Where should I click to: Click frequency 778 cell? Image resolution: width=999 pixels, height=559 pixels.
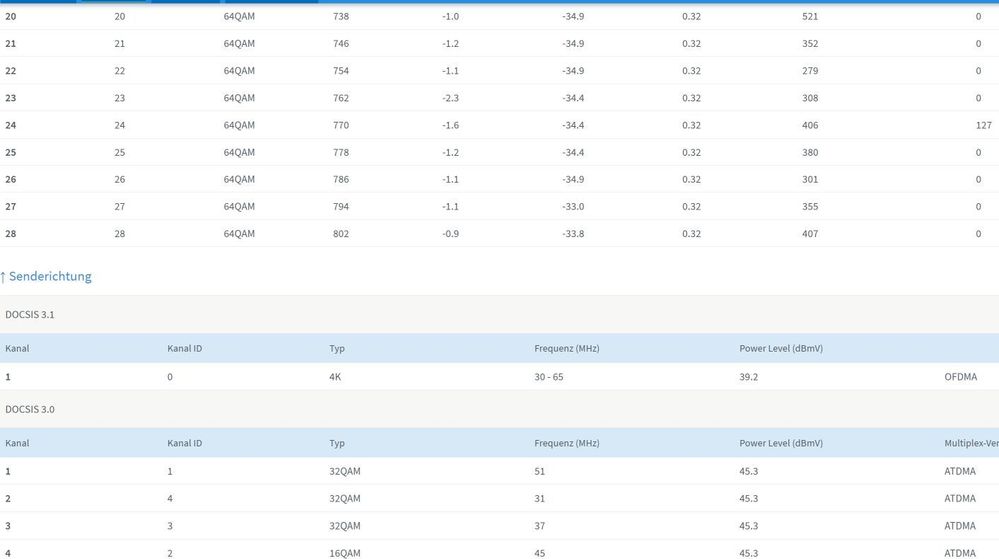tap(341, 152)
